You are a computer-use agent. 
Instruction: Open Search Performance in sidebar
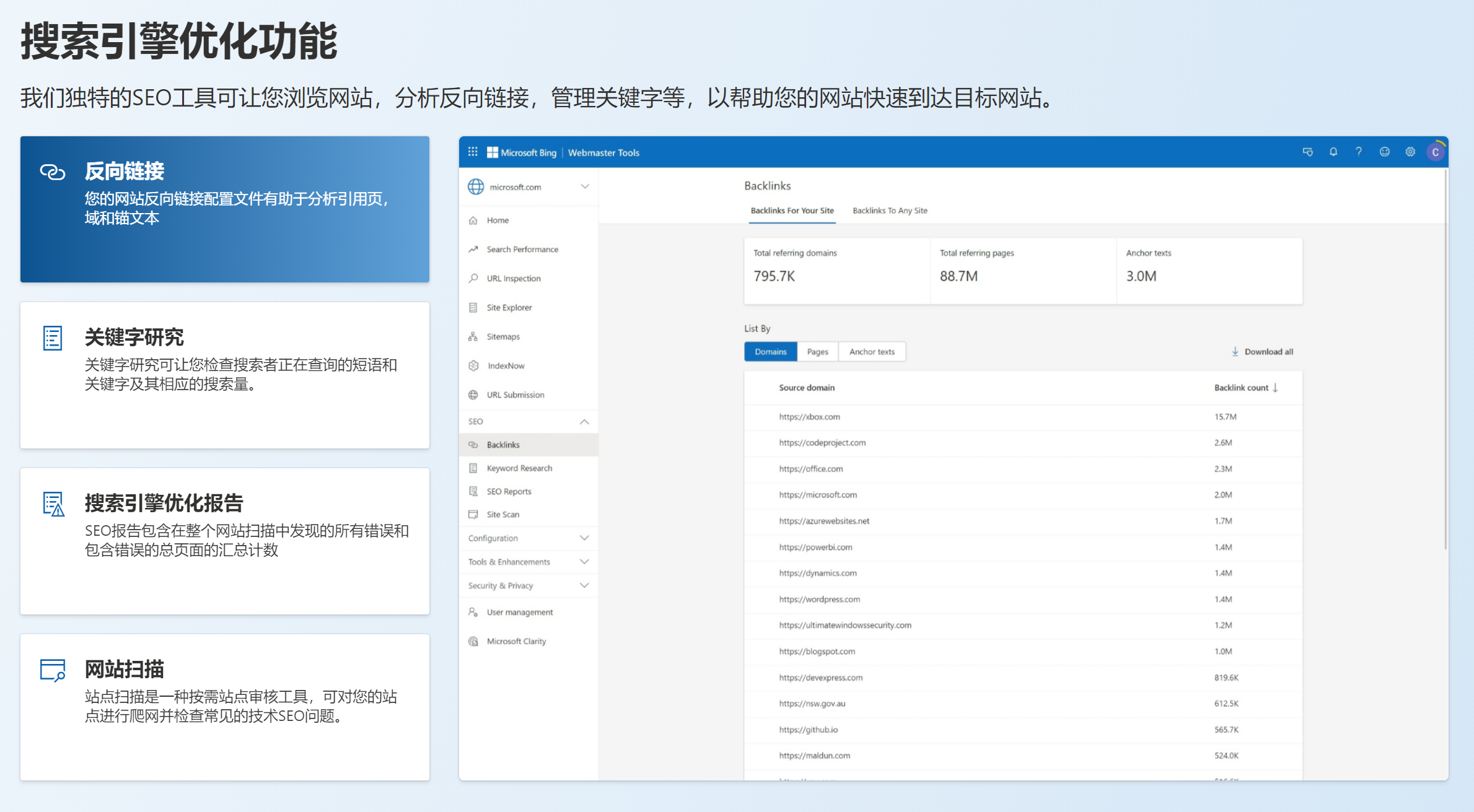pyautogui.click(x=529, y=249)
